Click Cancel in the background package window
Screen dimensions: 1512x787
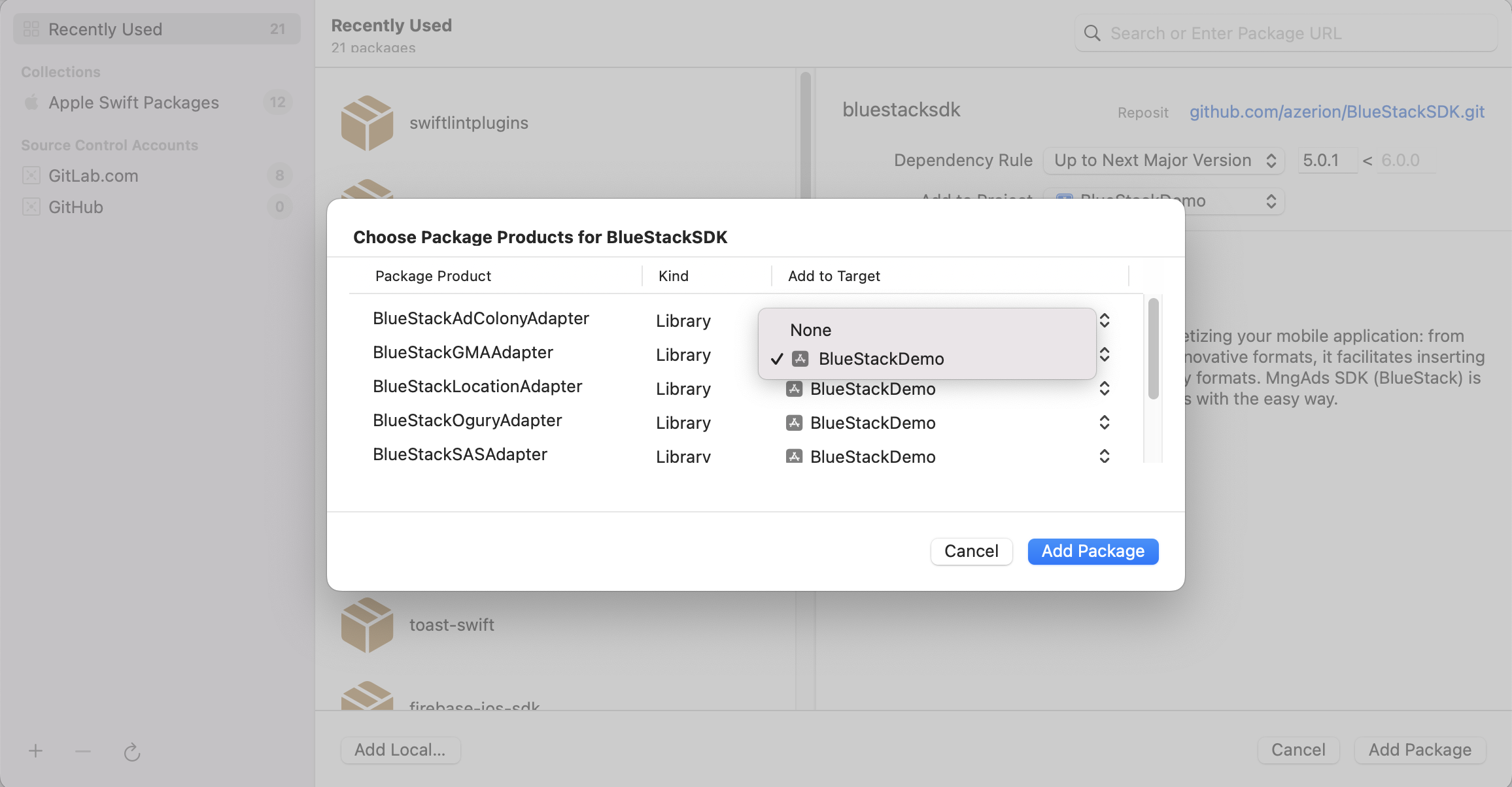coord(1298,750)
